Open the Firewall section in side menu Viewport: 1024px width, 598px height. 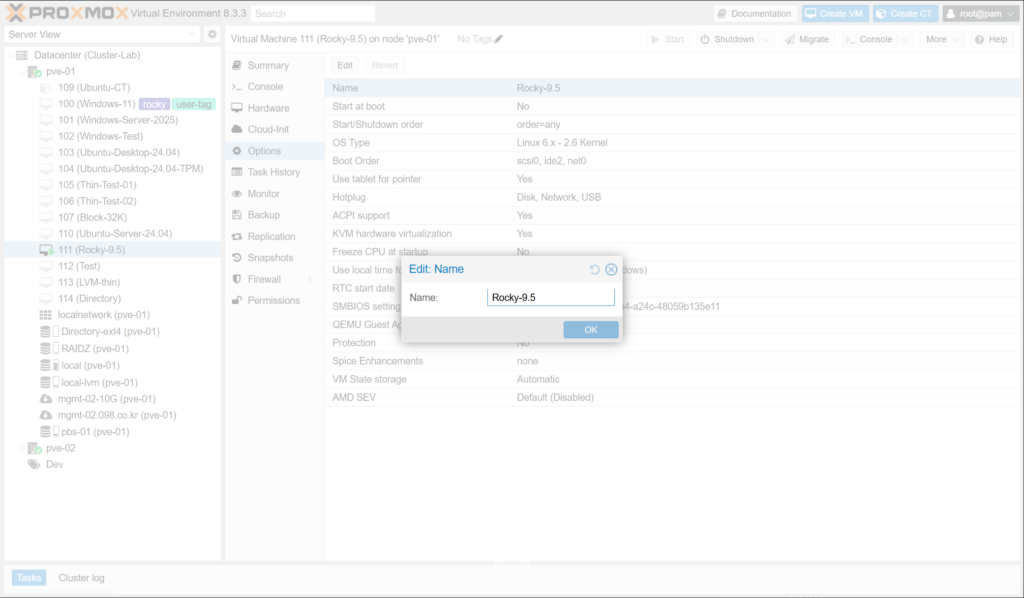[264, 279]
